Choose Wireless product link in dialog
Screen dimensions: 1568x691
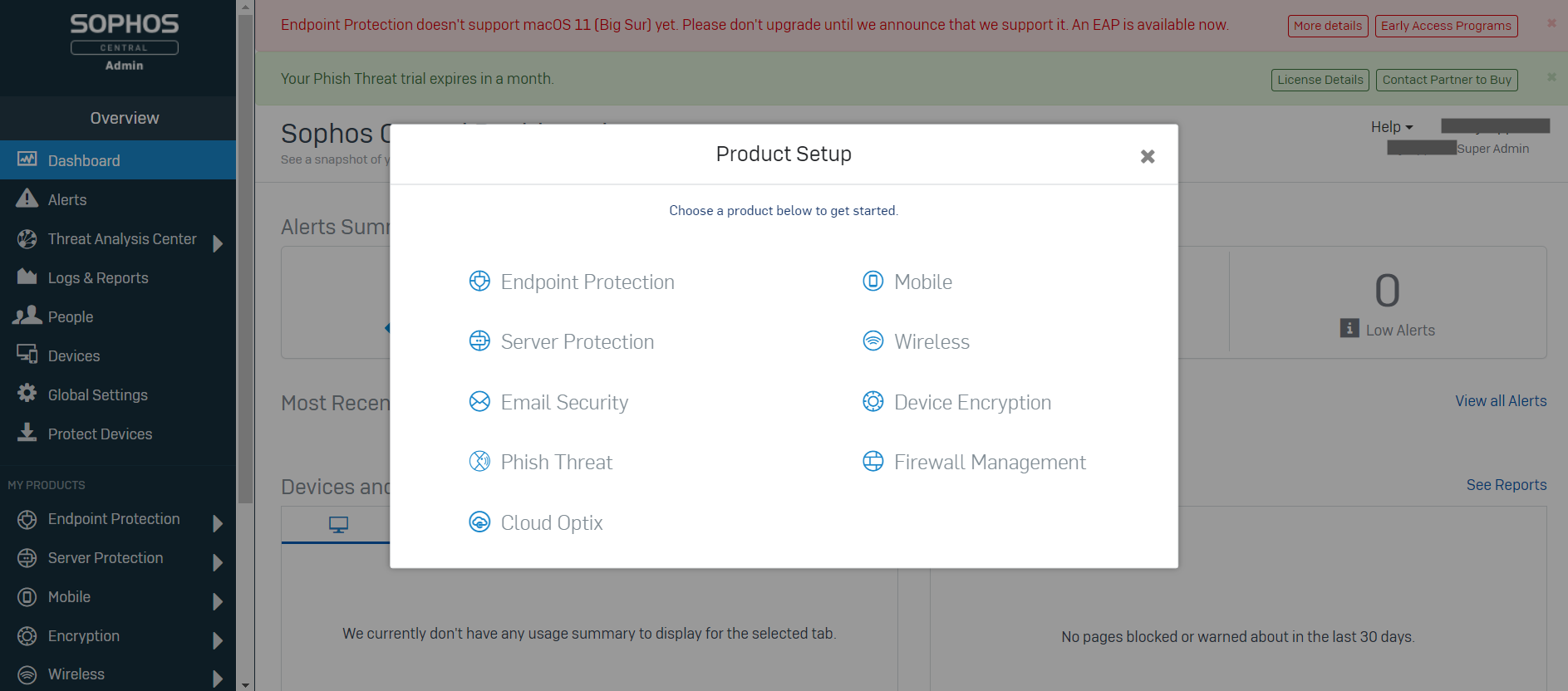(931, 342)
